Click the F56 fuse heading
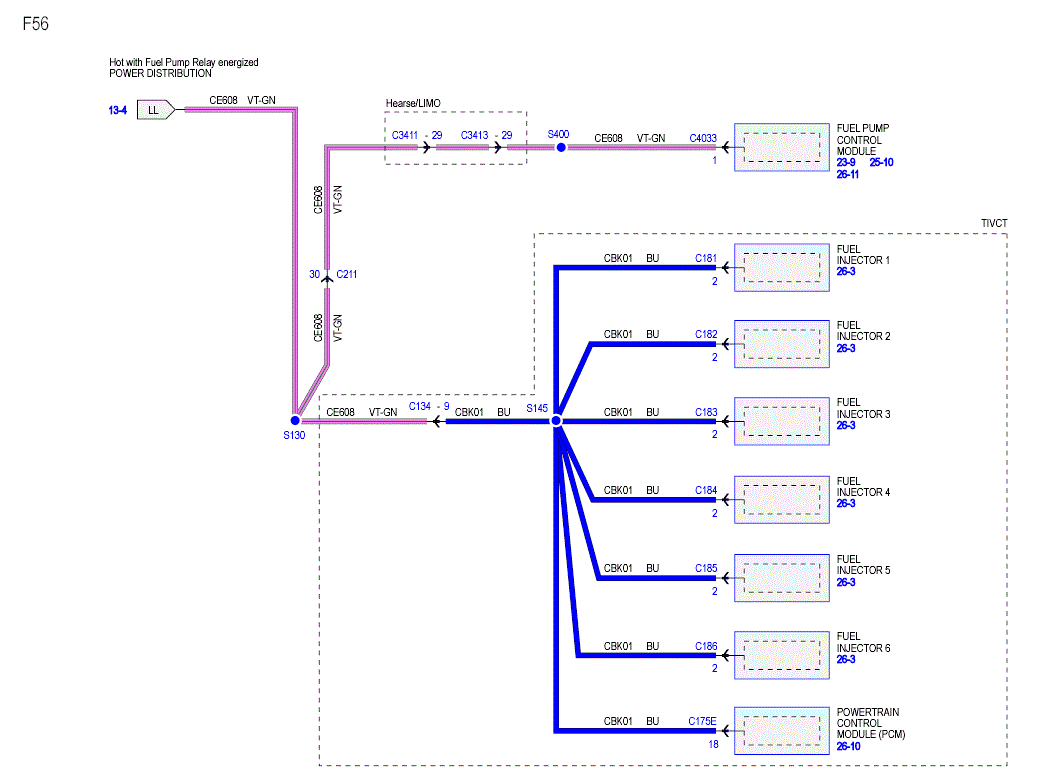Viewport: 1058px width, 781px height. 36,24
